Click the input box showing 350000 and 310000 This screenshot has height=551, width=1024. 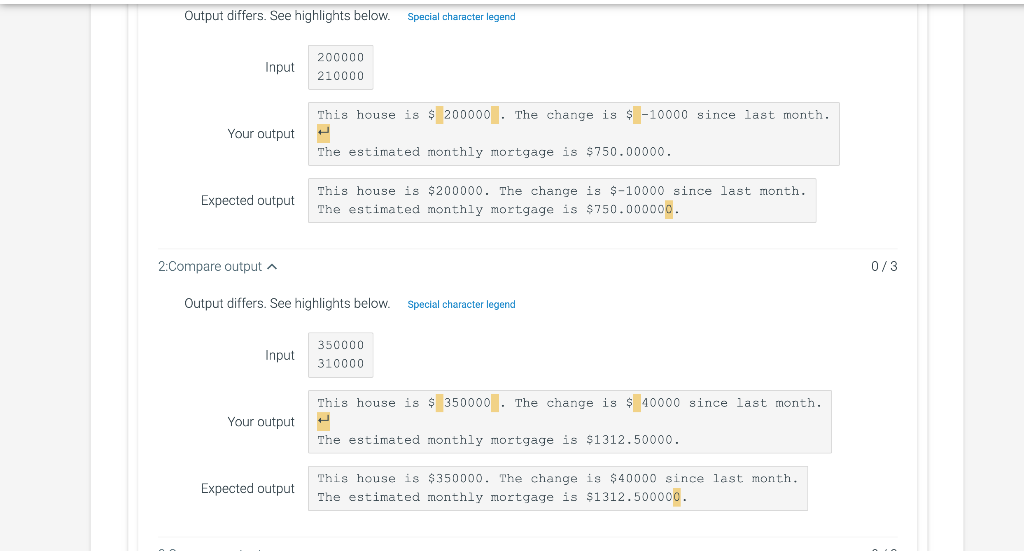pos(340,355)
